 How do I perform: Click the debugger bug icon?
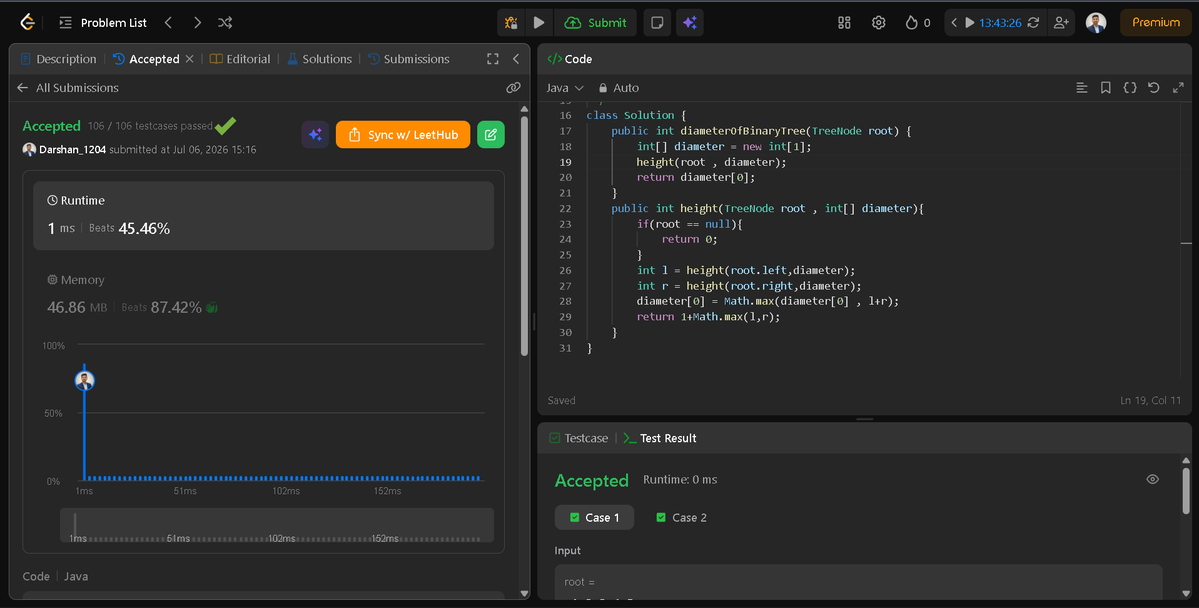pyautogui.click(x=511, y=23)
